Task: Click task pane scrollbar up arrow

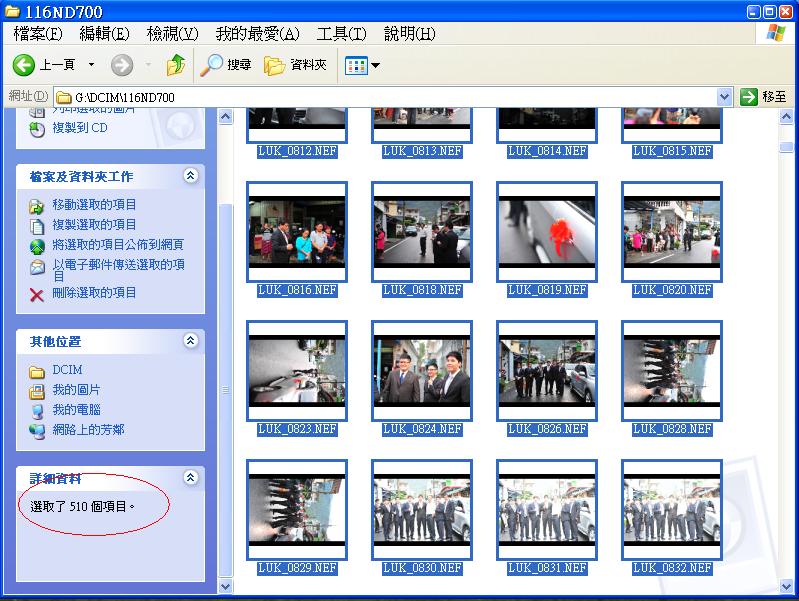Action: 225,117
